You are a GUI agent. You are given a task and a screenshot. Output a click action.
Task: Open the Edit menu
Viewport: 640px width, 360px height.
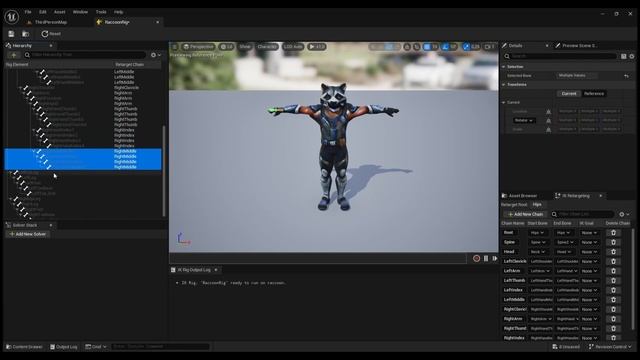pyautogui.click(x=42, y=12)
